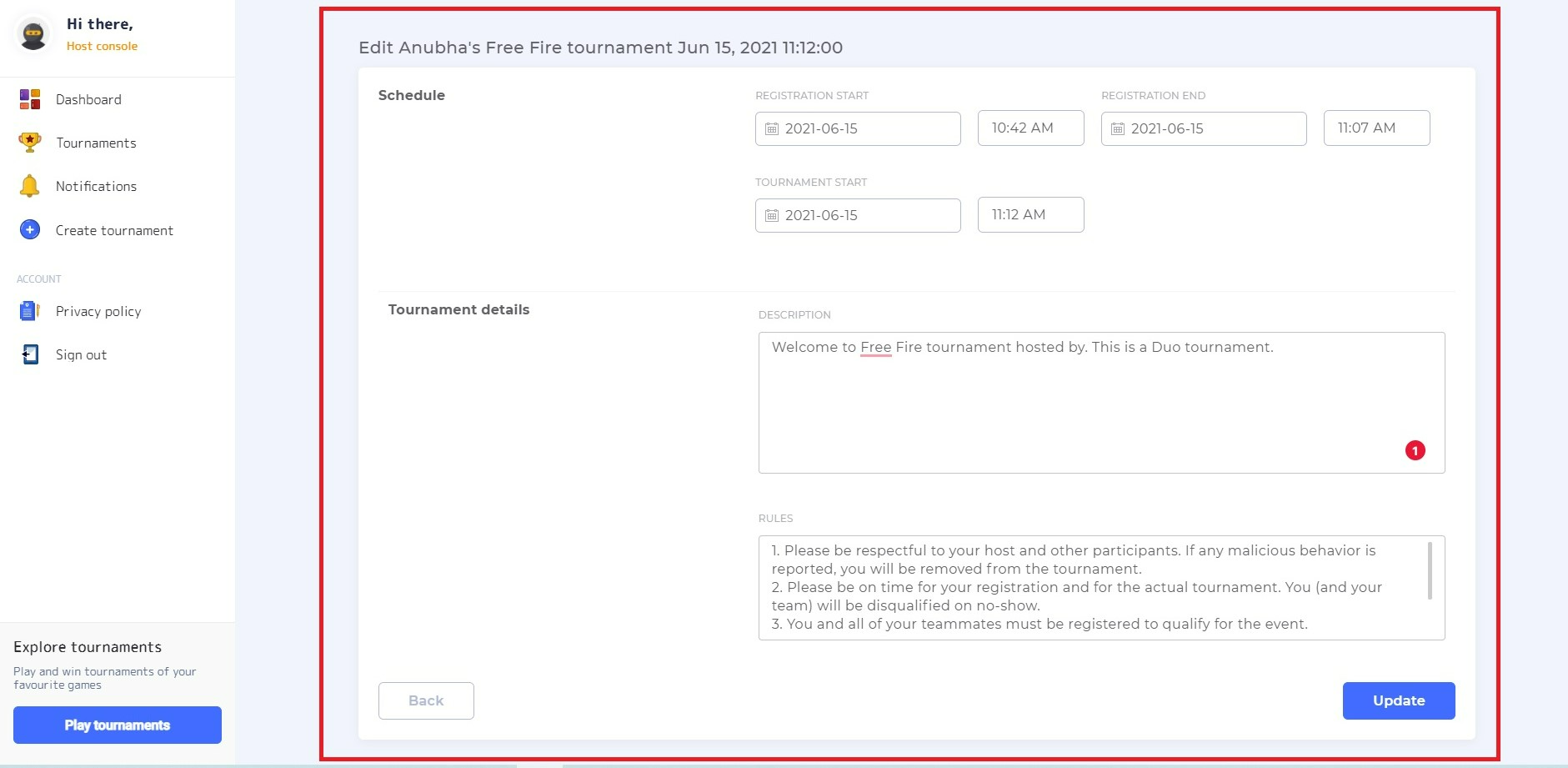Click inside the Rules text area

pos(1102,588)
